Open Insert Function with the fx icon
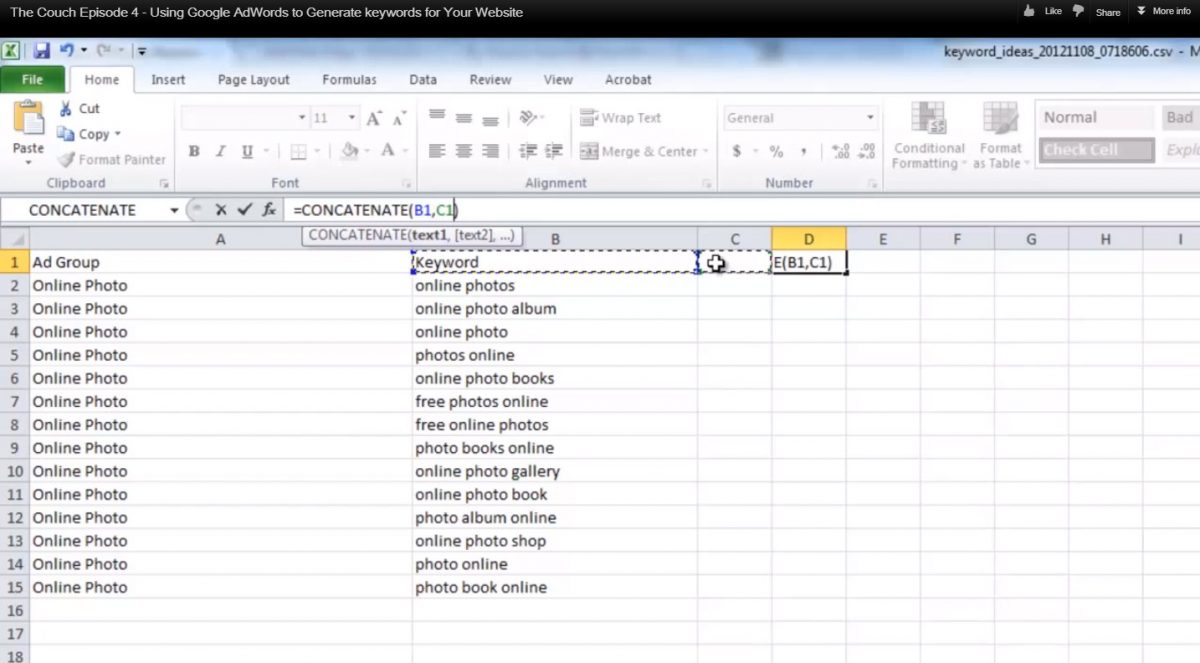 coord(269,210)
